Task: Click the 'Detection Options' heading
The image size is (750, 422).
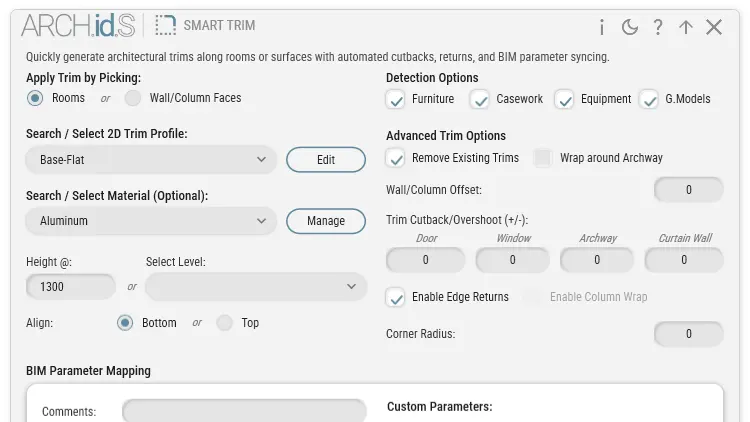Action: 432,78
